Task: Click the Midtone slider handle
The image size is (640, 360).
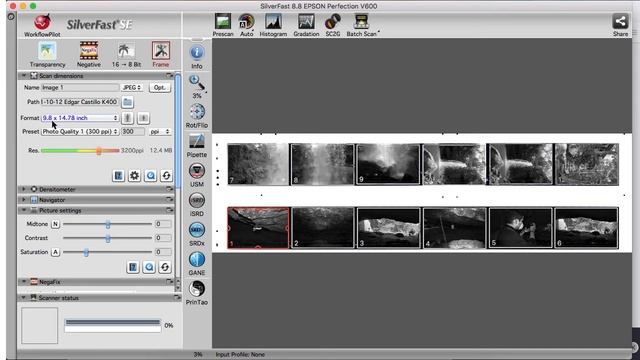Action: 108,224
